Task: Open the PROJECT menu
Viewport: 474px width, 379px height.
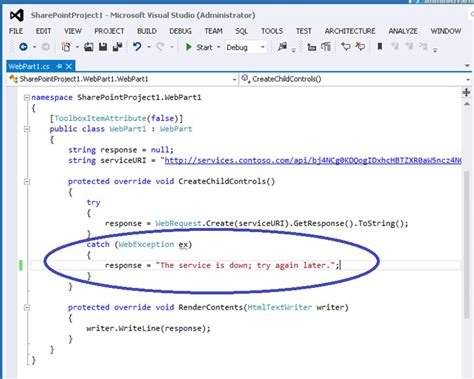Action: click(x=109, y=31)
